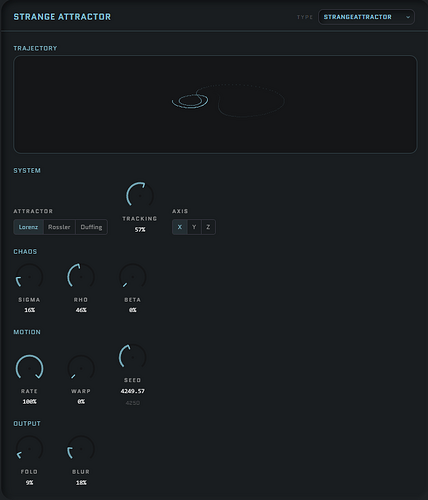The height and width of the screenshot is (500, 428).
Task: Click the Strange Attractor panel title
Action: (62, 17)
